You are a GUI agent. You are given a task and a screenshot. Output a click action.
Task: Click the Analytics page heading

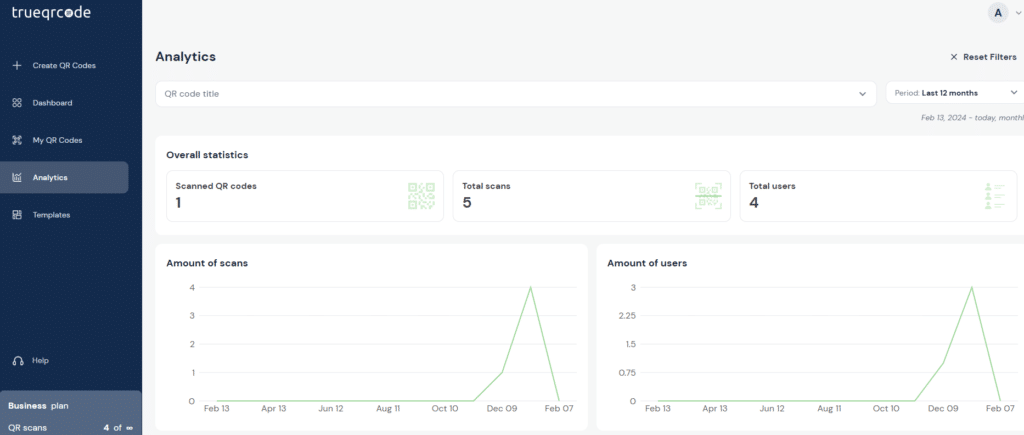point(185,57)
